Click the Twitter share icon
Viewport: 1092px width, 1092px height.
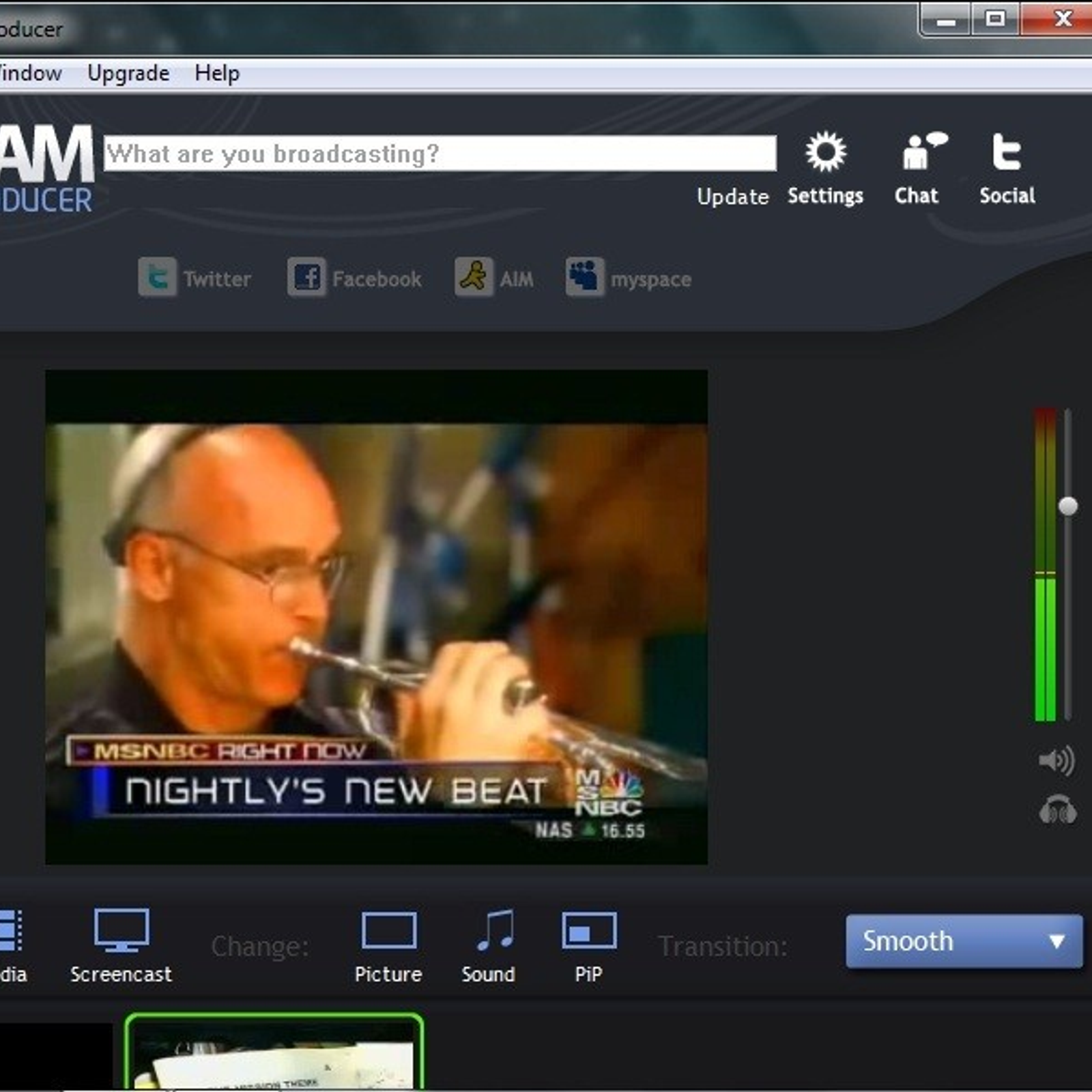(x=157, y=277)
